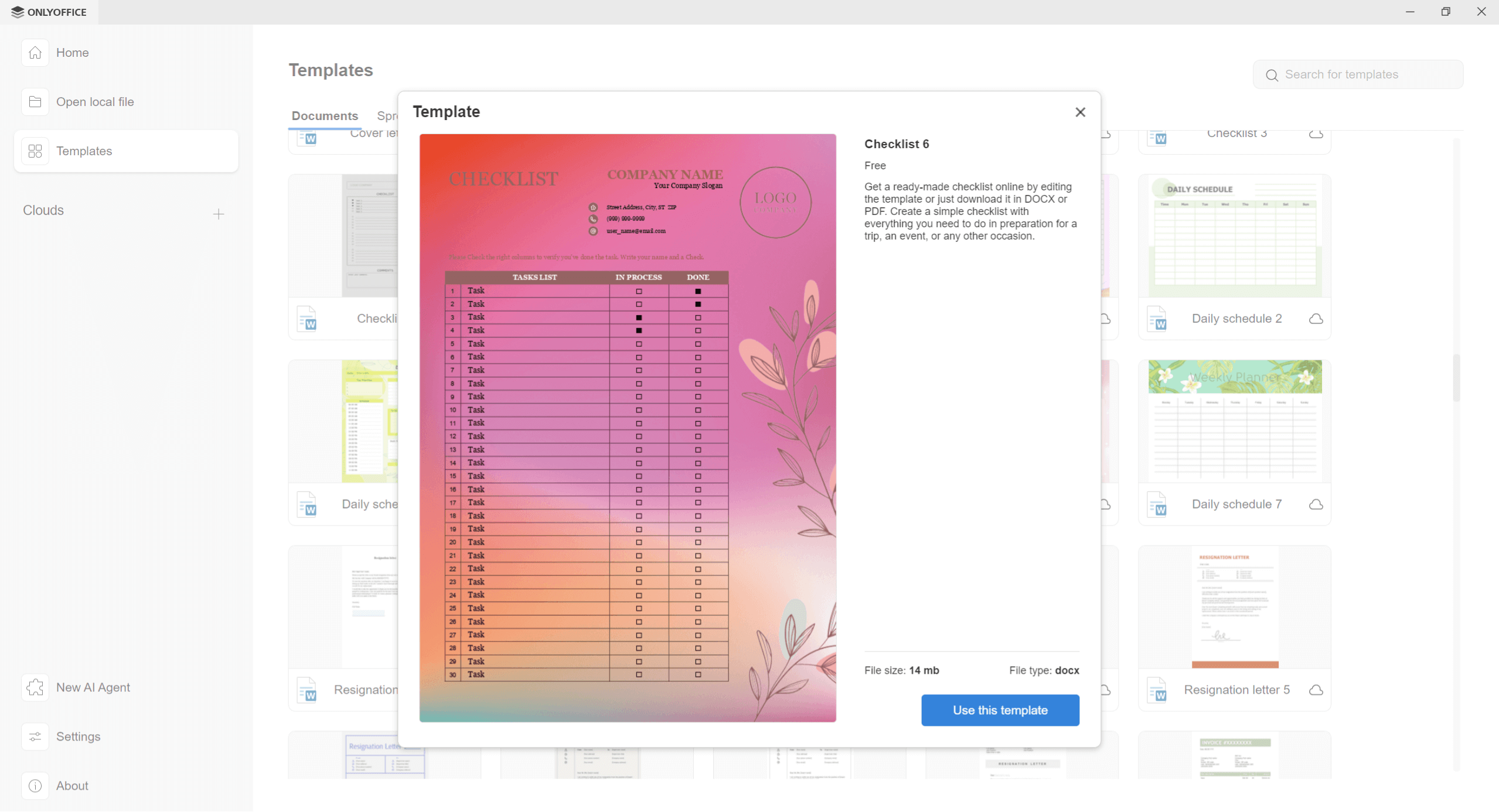Screen dimensions: 1499x812
Task: Click cloud icon next to Daily schedule 2
Action: coord(1316,319)
